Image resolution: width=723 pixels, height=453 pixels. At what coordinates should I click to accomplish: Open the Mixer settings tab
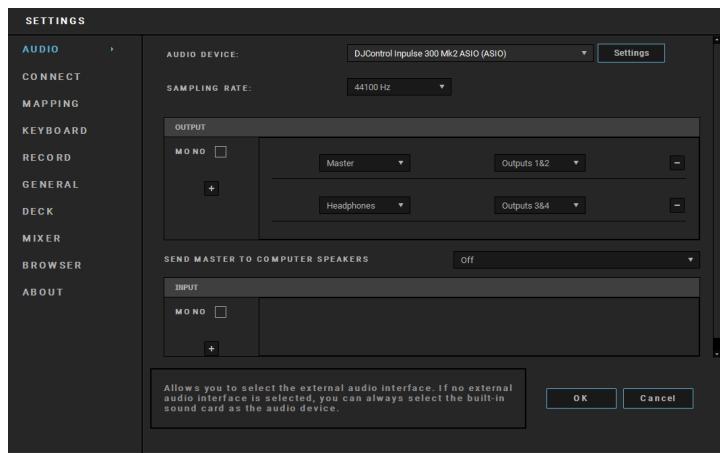click(x=41, y=238)
